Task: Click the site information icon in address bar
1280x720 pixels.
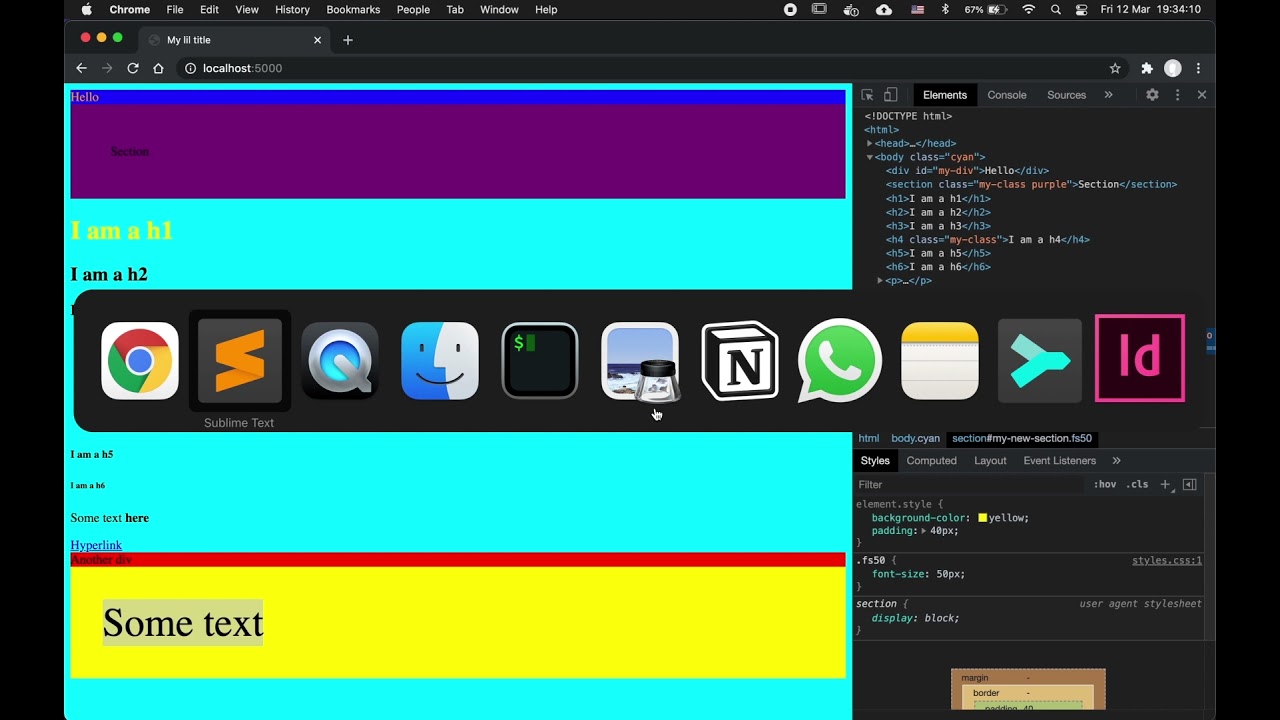Action: pos(189,68)
